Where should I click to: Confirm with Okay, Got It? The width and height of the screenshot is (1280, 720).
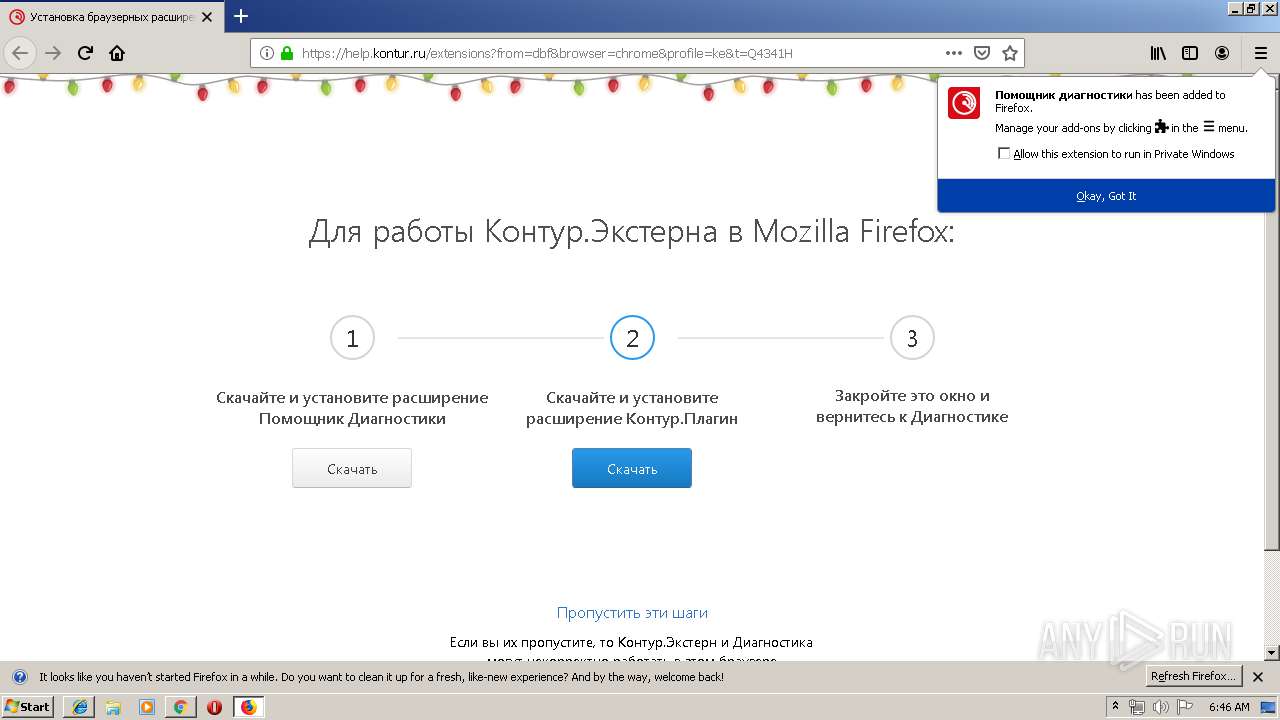tap(1106, 196)
